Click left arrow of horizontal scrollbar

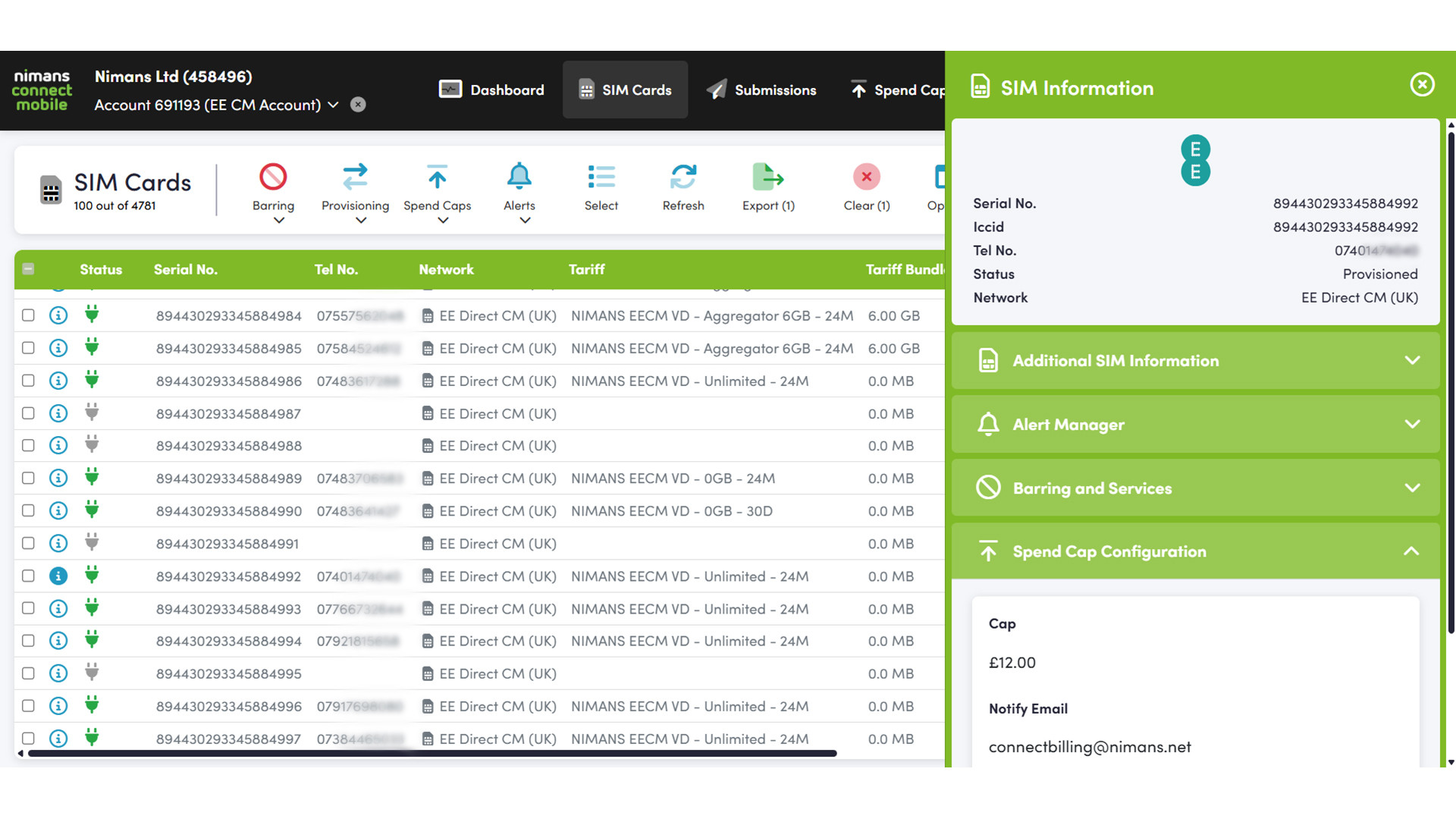click(20, 753)
